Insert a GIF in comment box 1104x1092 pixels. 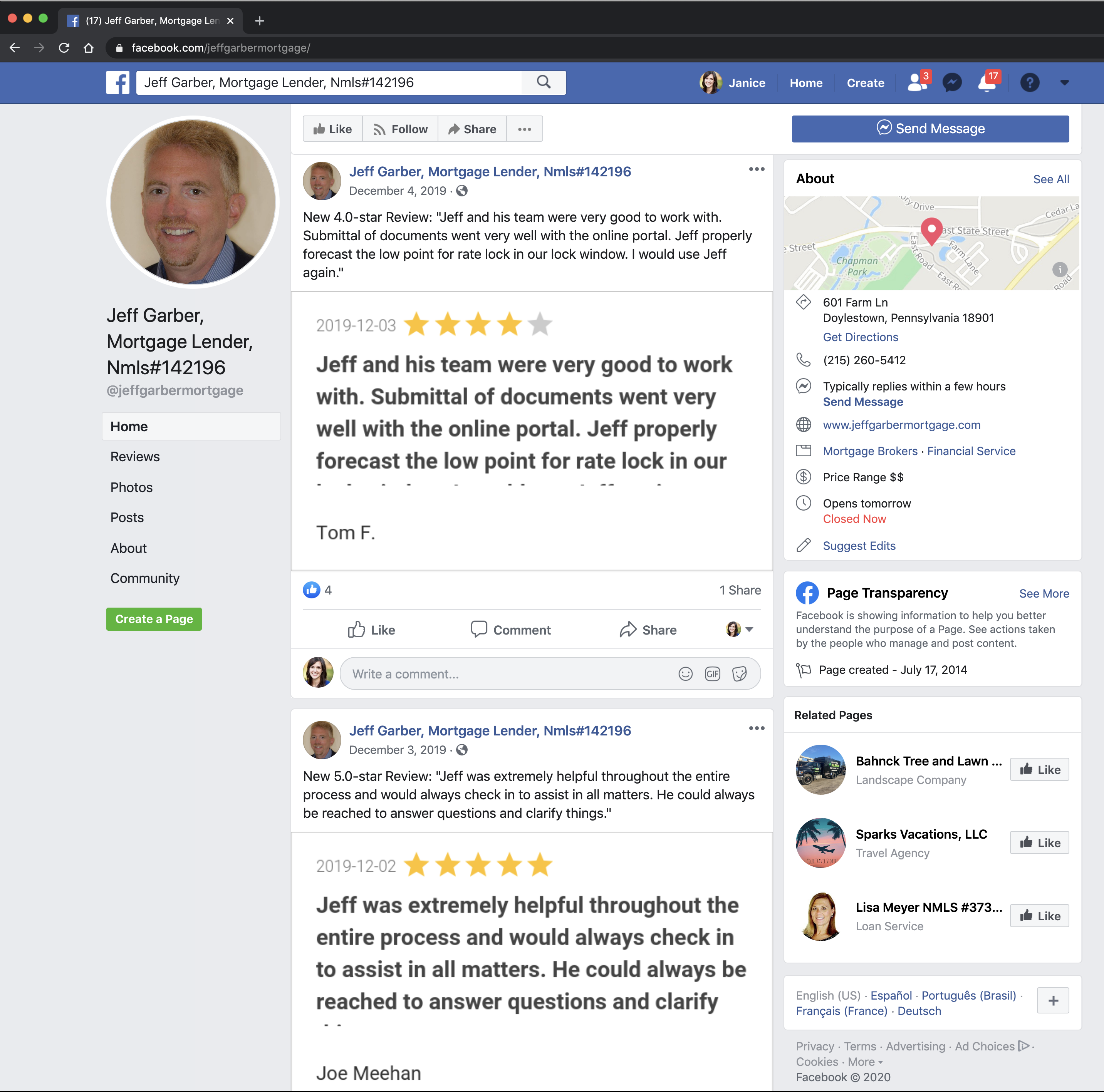712,674
